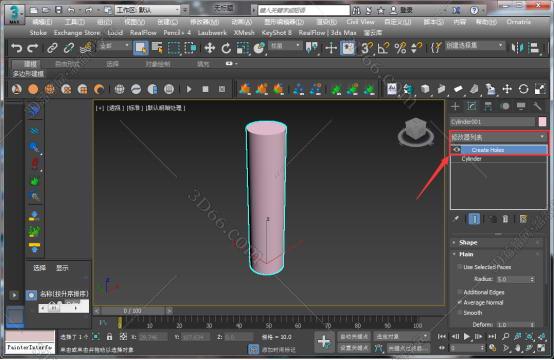Toggle the Angle Snap icon
Screen dimensions: 554x360
[383, 48]
